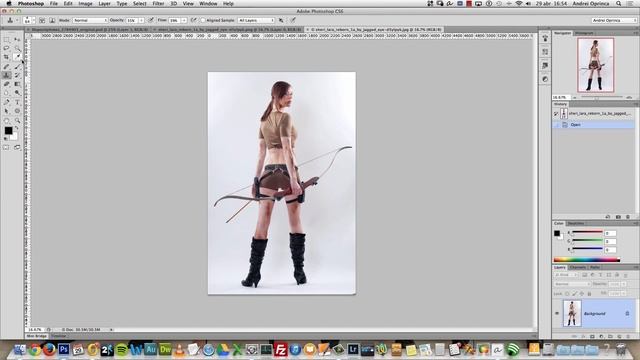Select the Shape tool
This screenshot has width=640, height=360.
[x=17, y=111]
